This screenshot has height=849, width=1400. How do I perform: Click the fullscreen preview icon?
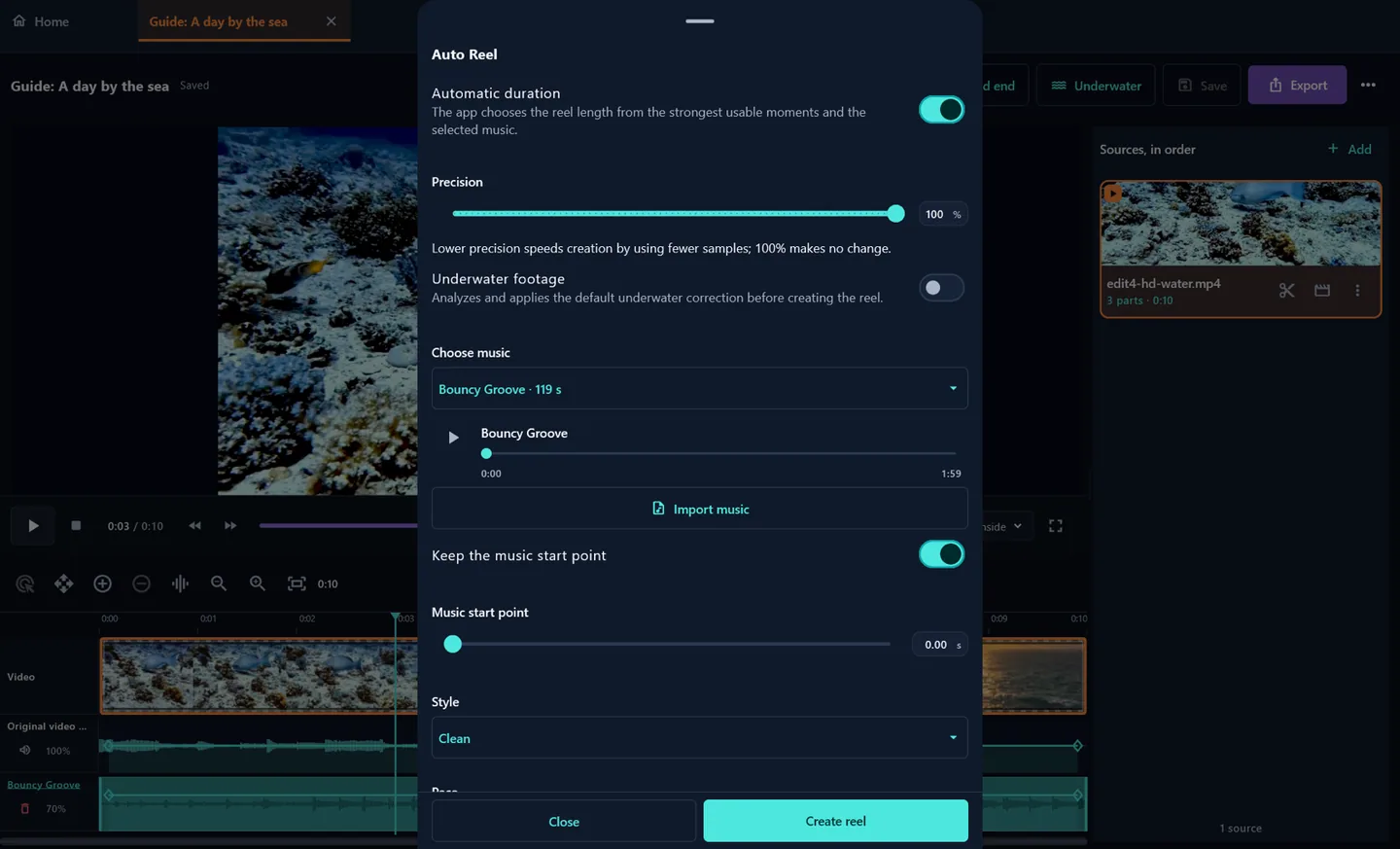pos(1056,526)
